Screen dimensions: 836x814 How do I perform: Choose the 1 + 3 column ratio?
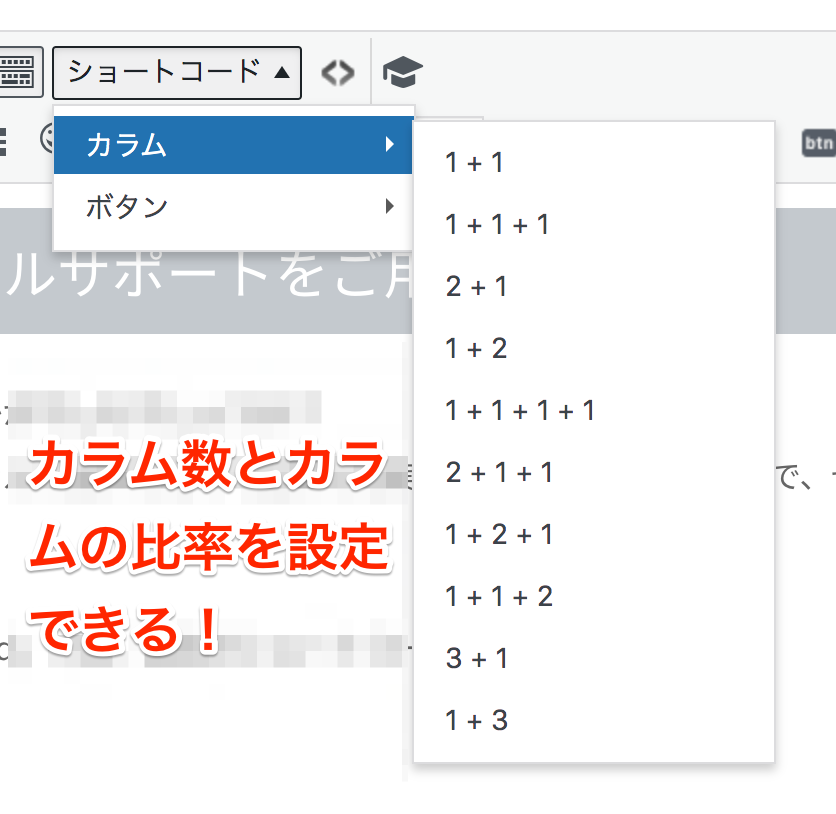(477, 721)
